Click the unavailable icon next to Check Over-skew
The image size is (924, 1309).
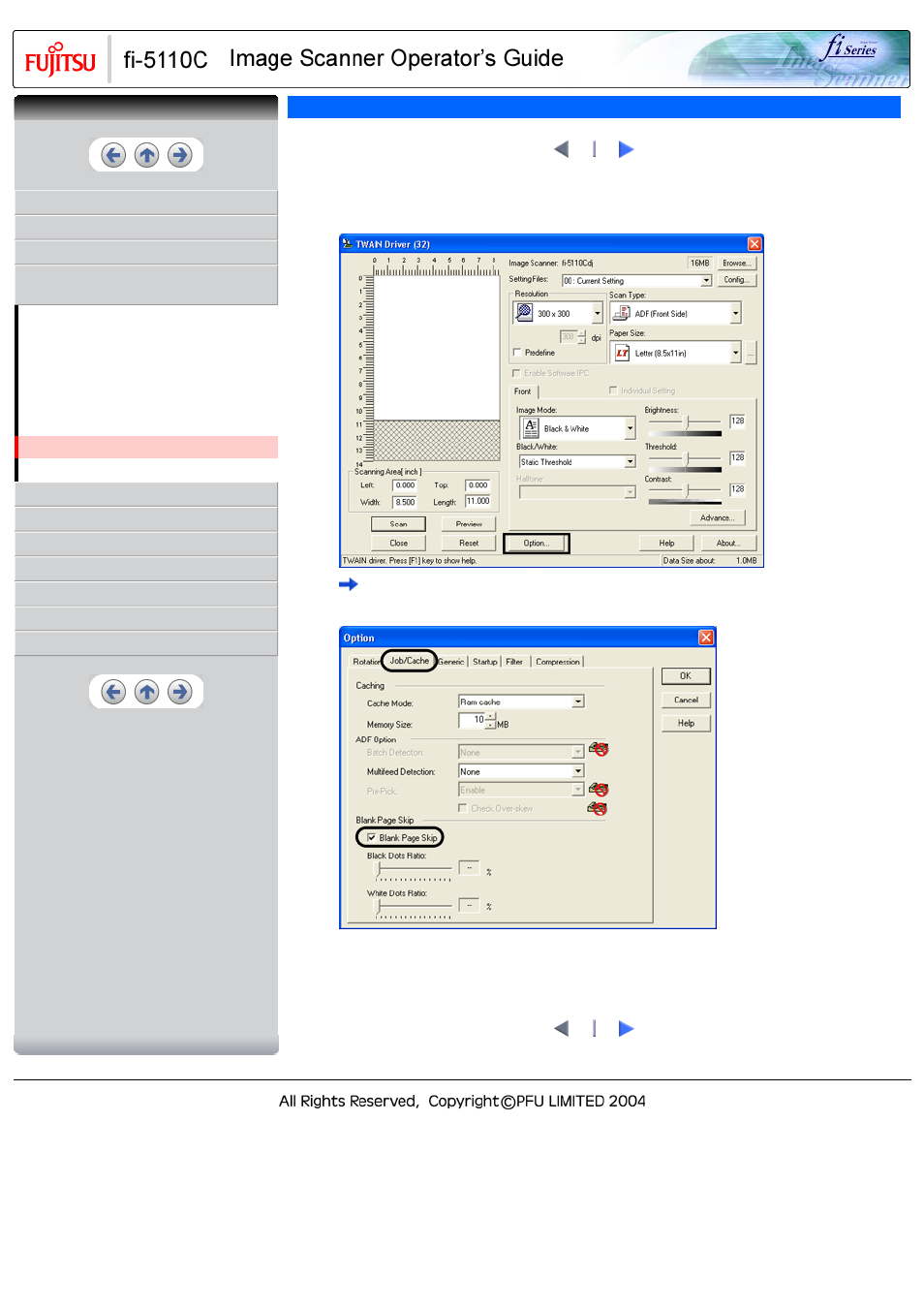598,808
